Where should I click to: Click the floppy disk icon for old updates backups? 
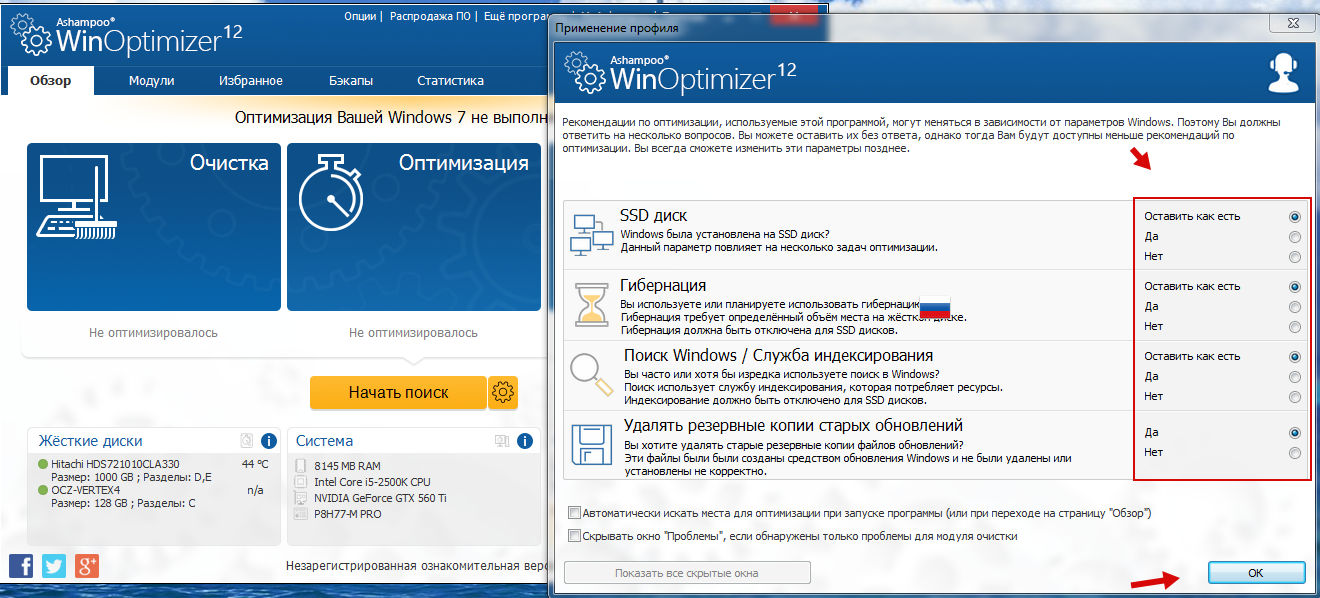click(591, 445)
